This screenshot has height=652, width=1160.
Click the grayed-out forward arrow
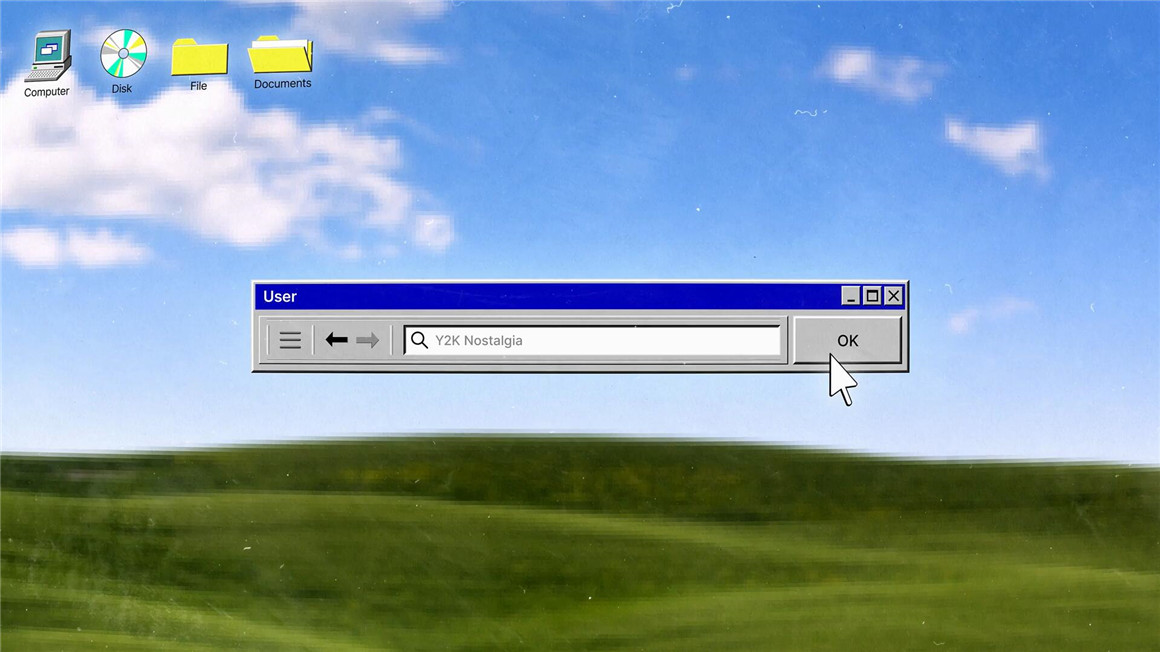[367, 341]
